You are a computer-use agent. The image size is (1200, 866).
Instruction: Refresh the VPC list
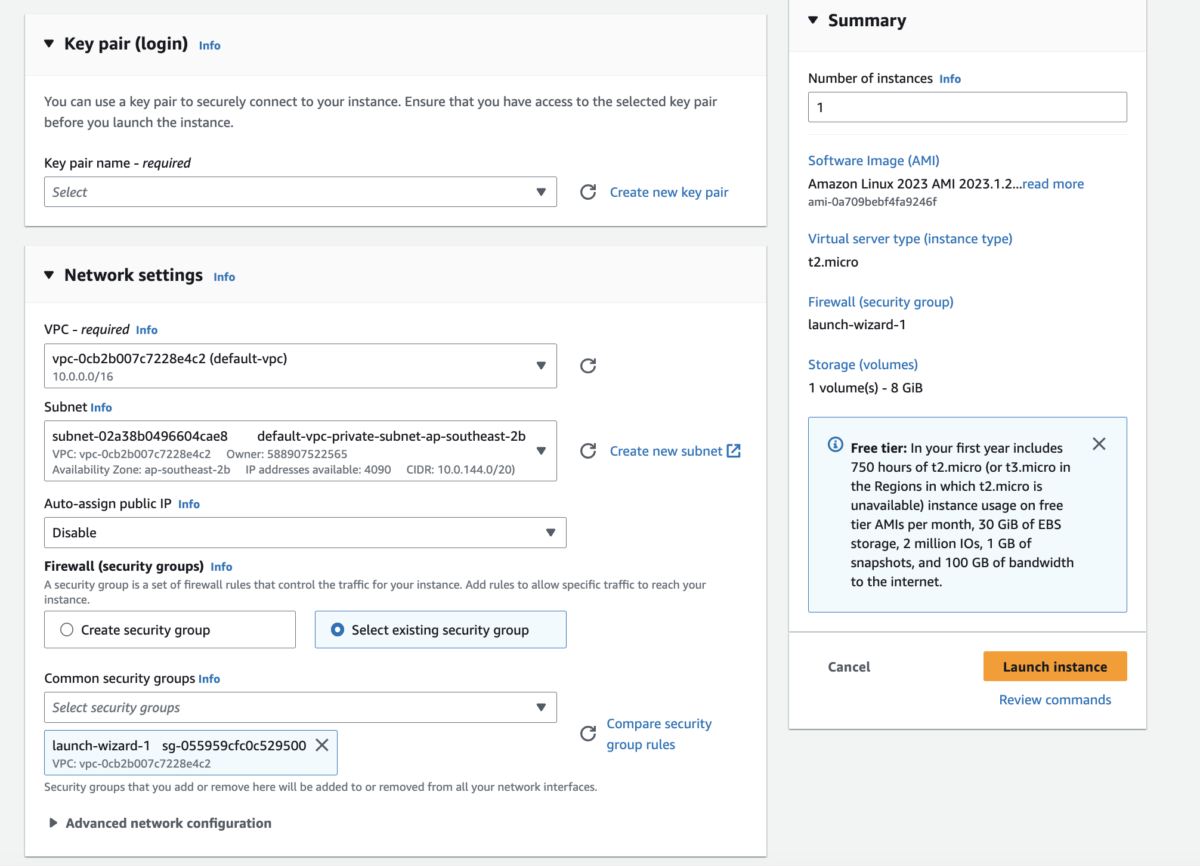click(x=588, y=366)
